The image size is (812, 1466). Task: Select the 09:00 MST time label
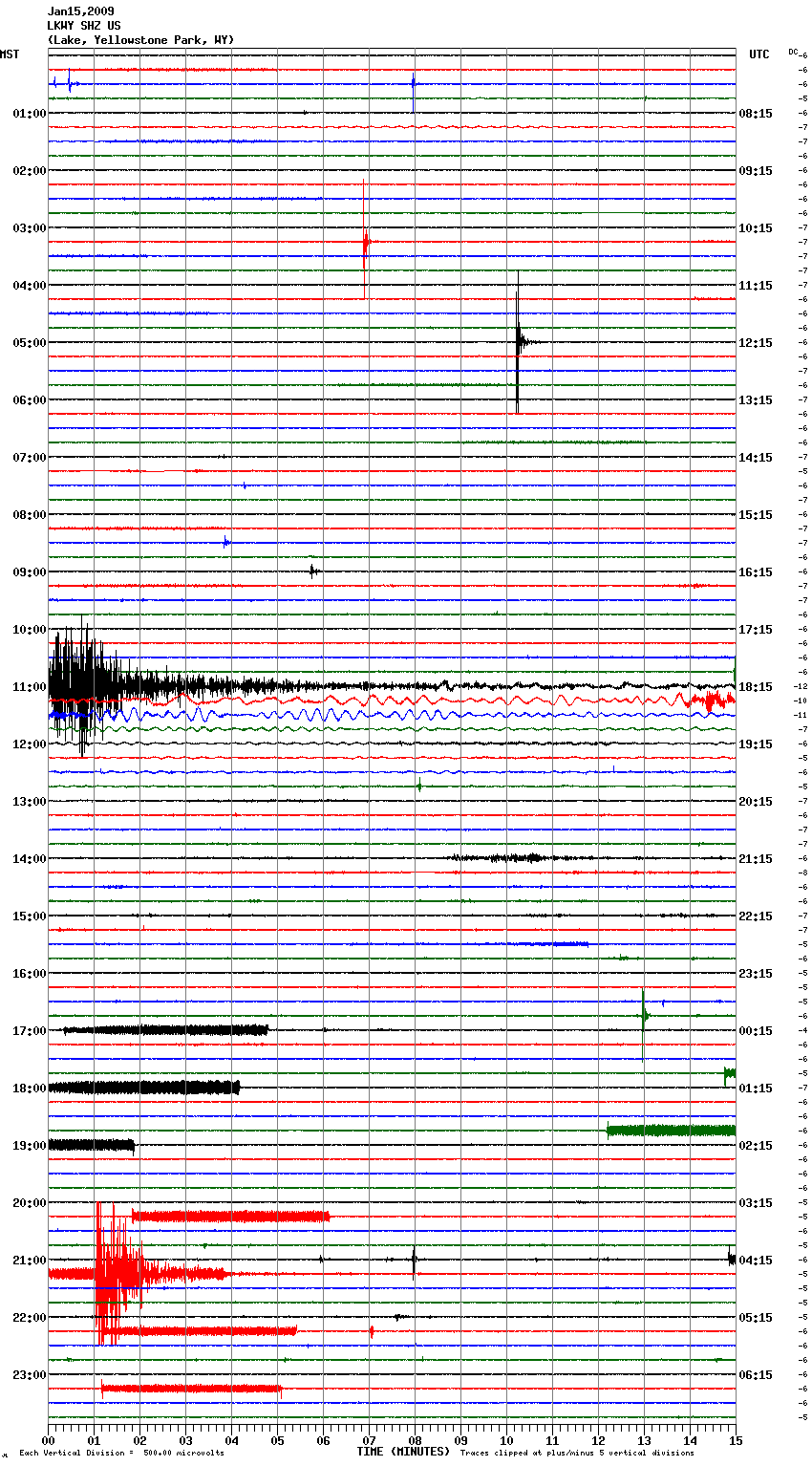[30, 572]
